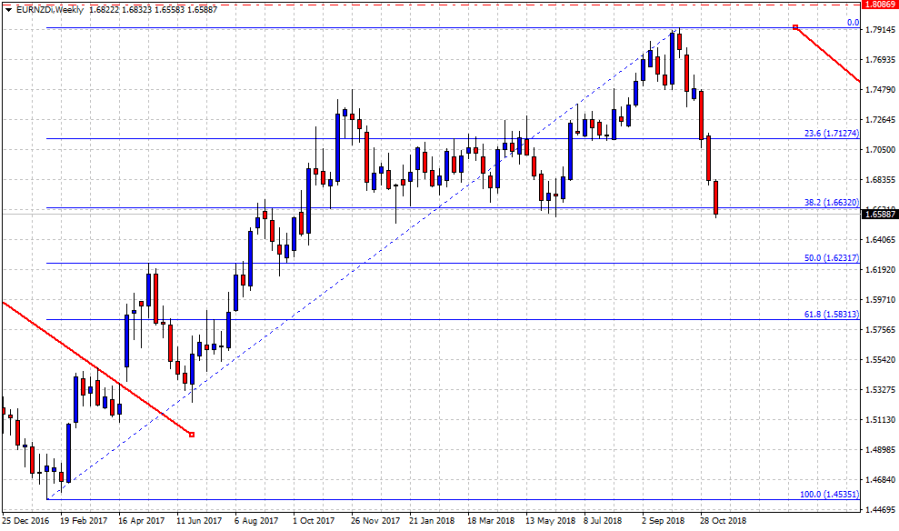Click the 28 Oct 2018 date label

[721, 521]
